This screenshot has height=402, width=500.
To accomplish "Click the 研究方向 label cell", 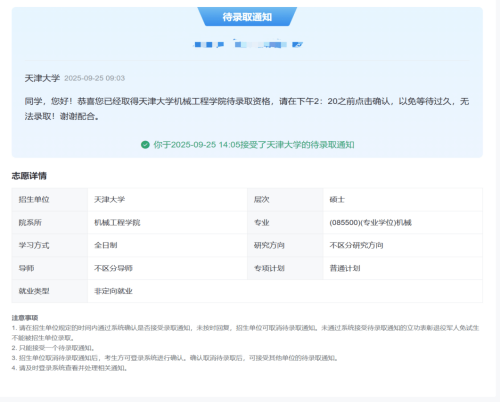I will 285,245.
